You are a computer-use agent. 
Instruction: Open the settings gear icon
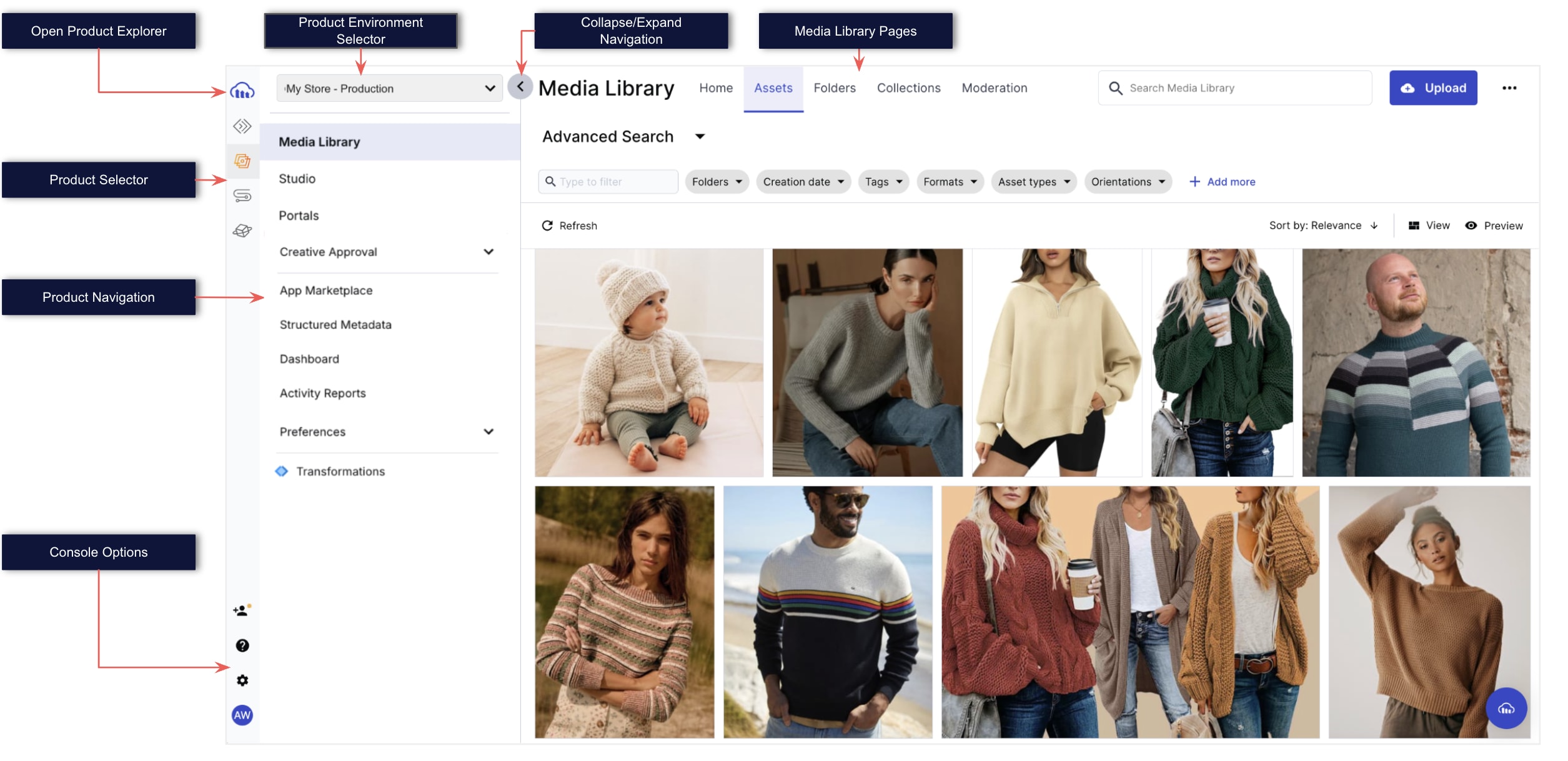[242, 680]
